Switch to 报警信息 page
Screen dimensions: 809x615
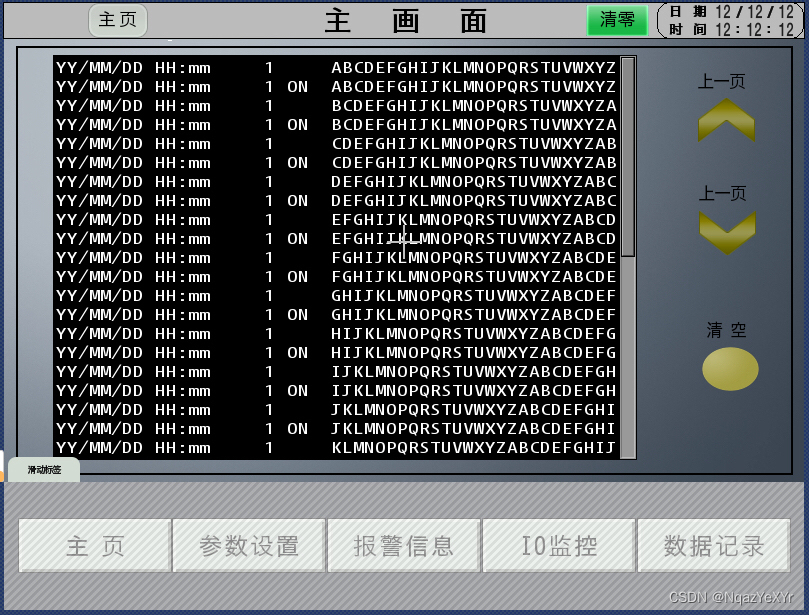pos(403,545)
